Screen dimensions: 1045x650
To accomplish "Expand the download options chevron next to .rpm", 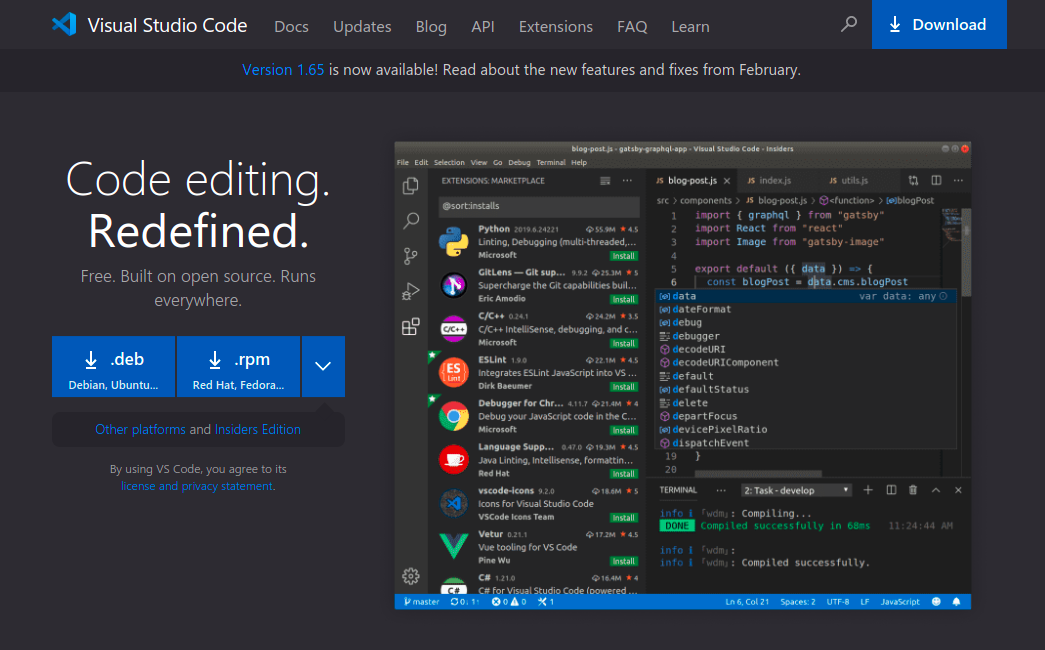I will pos(322,366).
